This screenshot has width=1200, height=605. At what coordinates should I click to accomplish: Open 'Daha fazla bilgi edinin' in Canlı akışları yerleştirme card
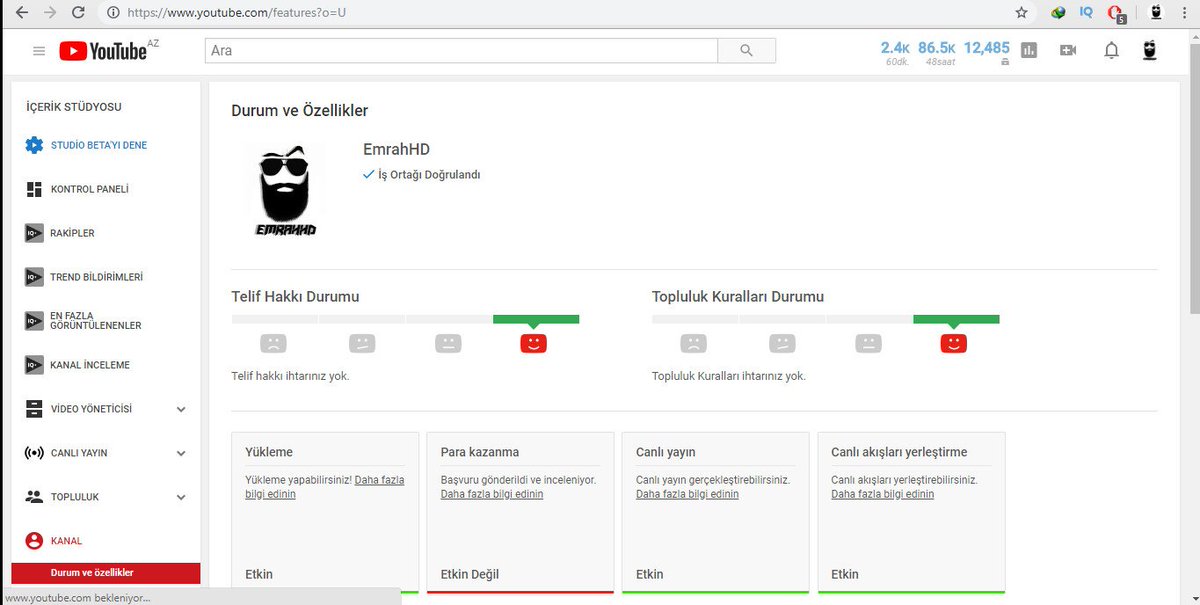tap(882, 494)
